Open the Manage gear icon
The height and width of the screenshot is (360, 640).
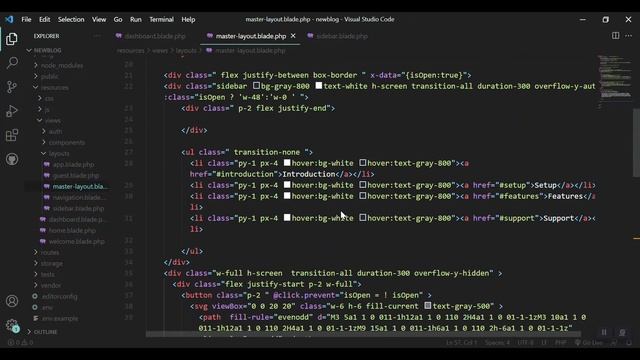coord(12,325)
